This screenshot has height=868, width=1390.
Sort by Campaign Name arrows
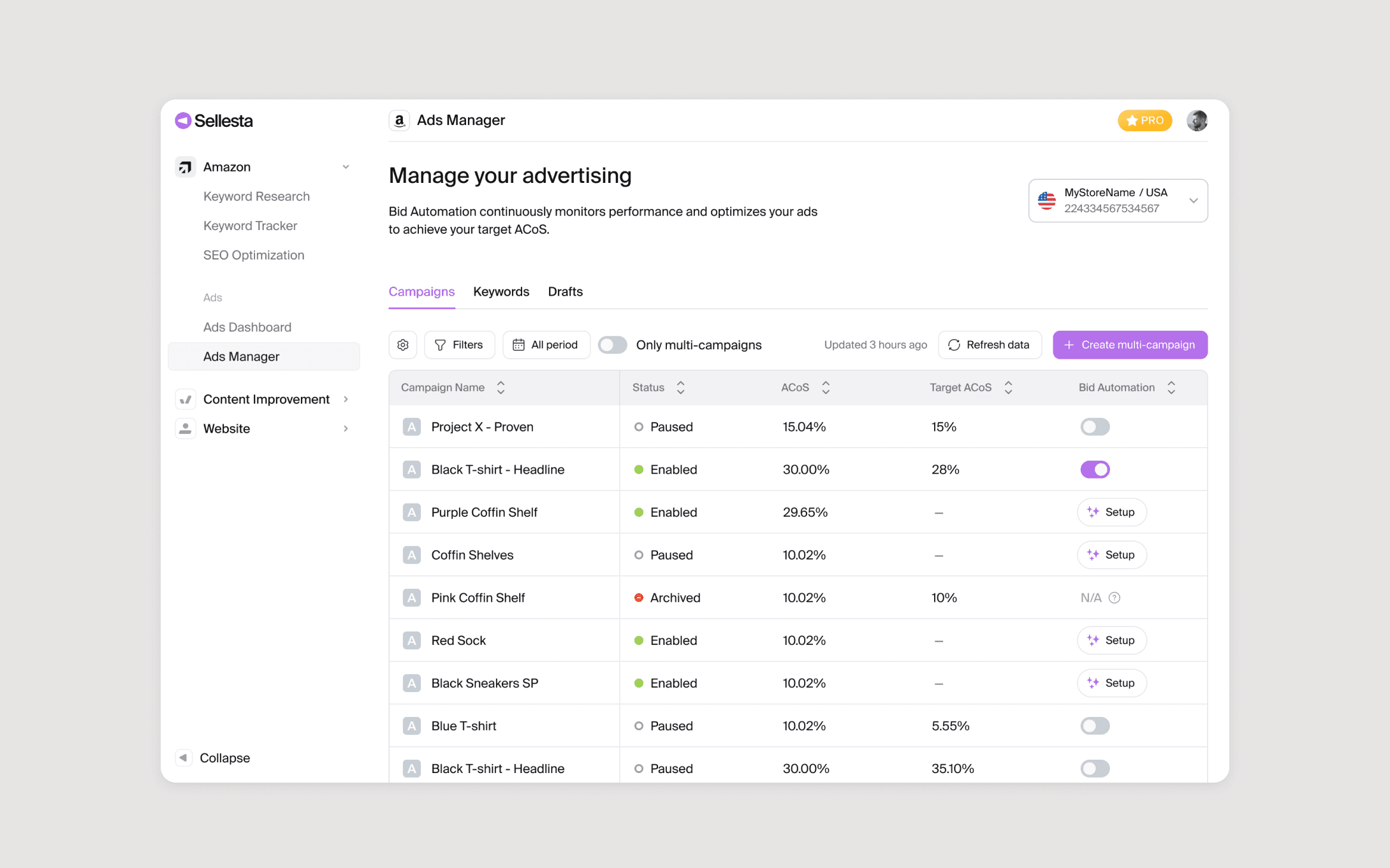click(x=501, y=387)
